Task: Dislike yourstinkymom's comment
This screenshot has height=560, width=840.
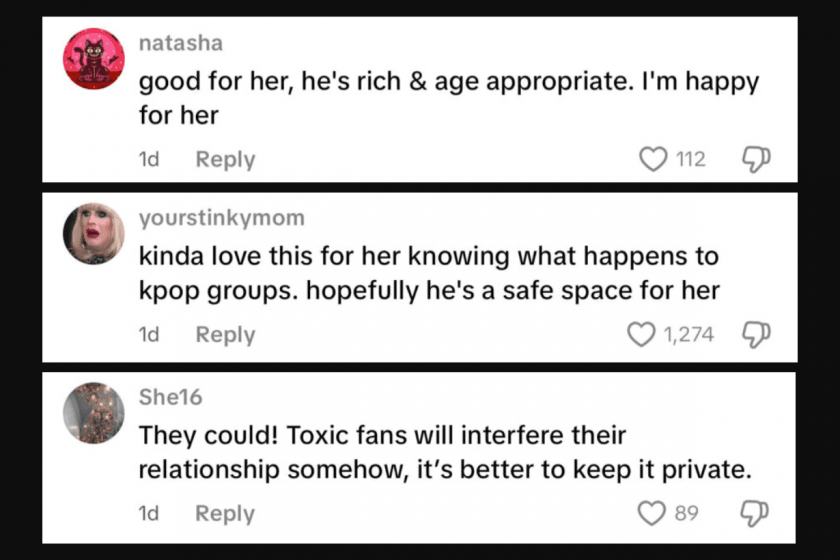Action: click(755, 334)
